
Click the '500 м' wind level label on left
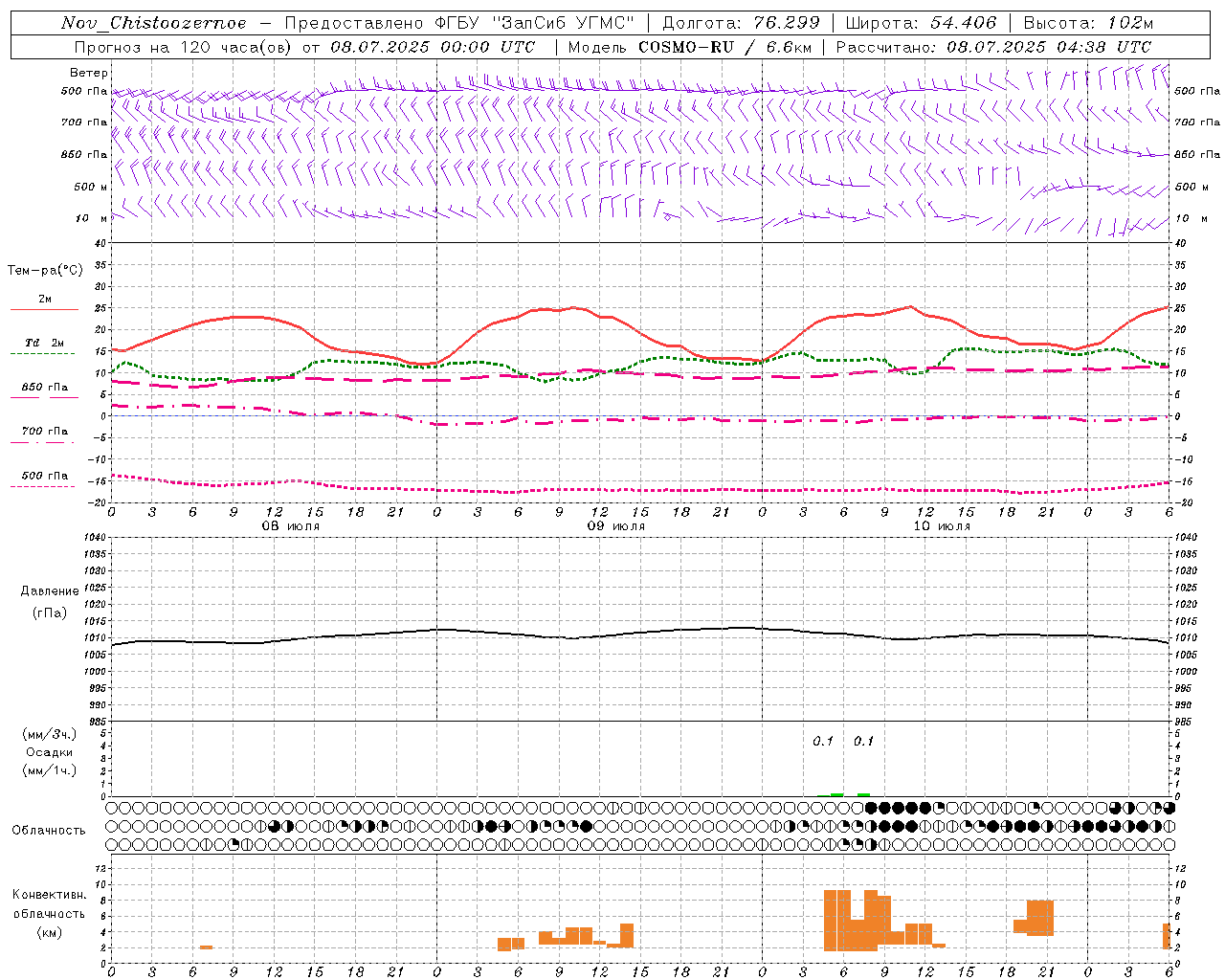coord(91,187)
